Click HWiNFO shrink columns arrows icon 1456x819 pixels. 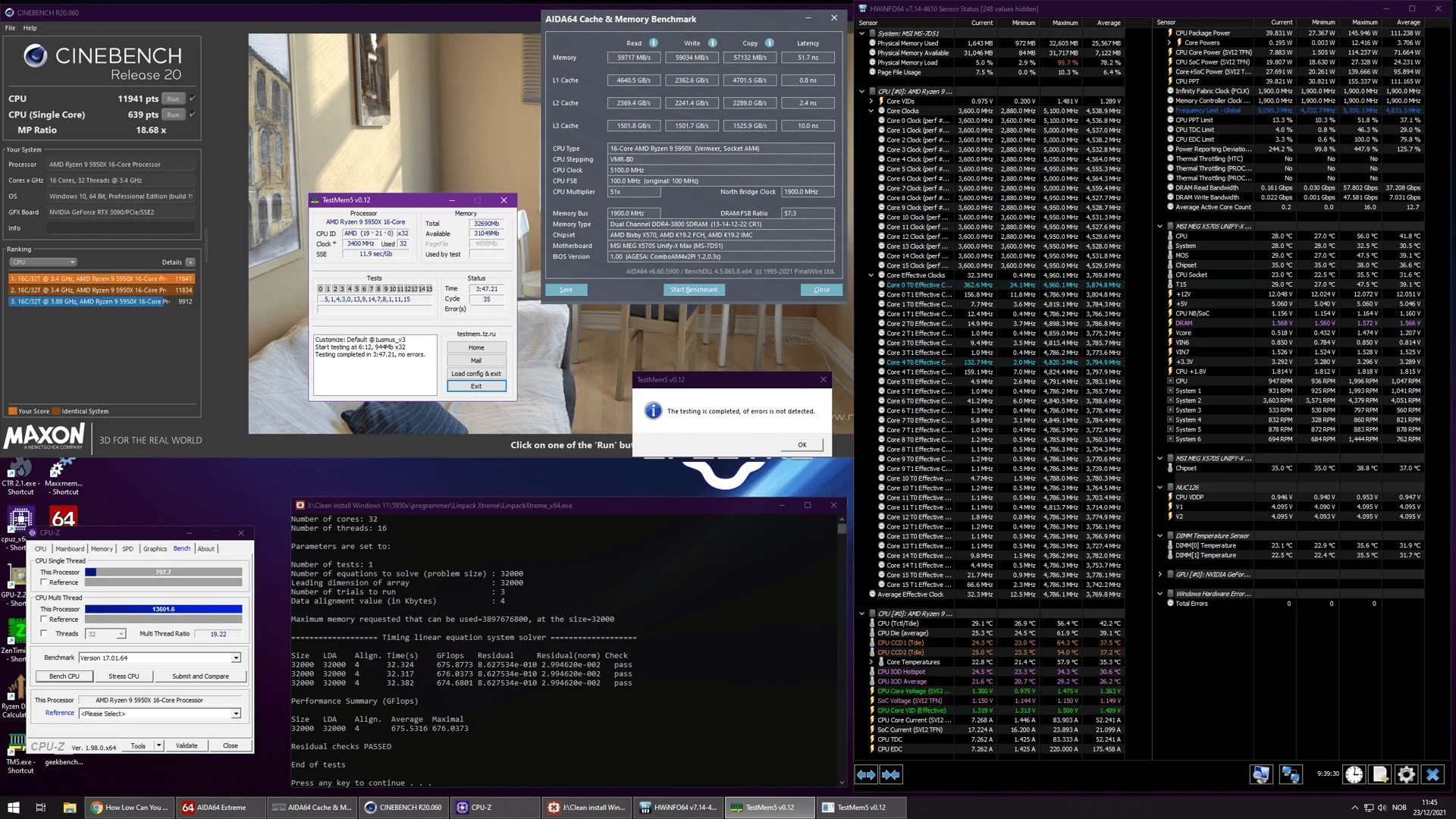892,774
